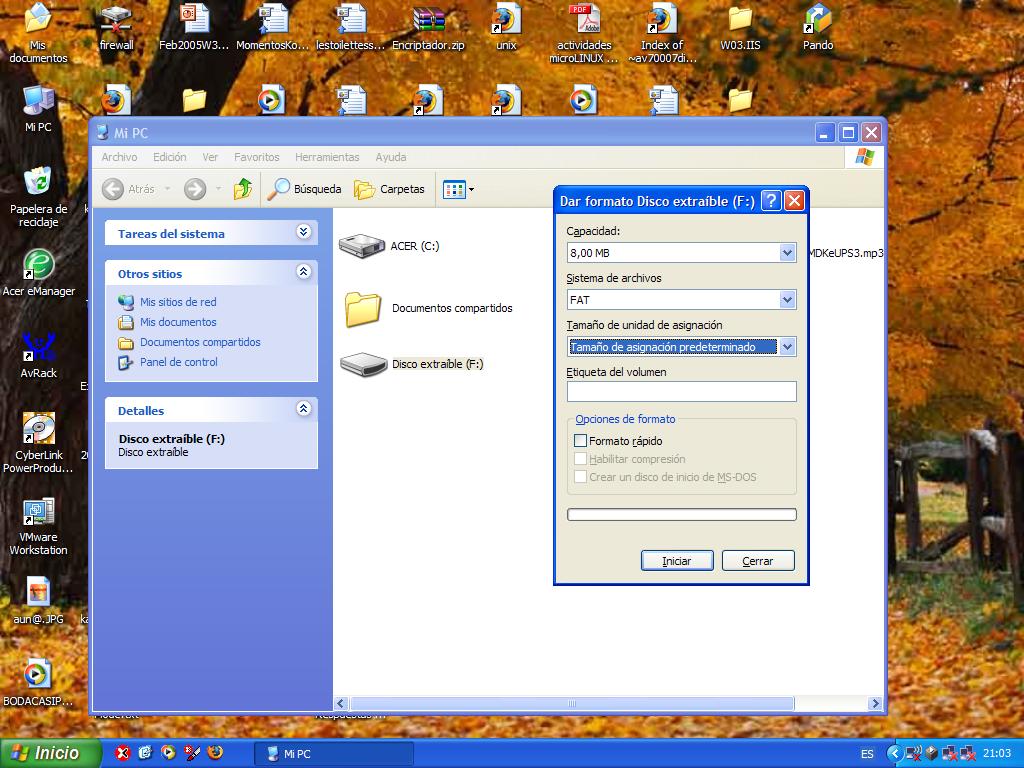Open the ACER (C:) drive icon
The width and height of the screenshot is (1024, 768).
tap(362, 246)
